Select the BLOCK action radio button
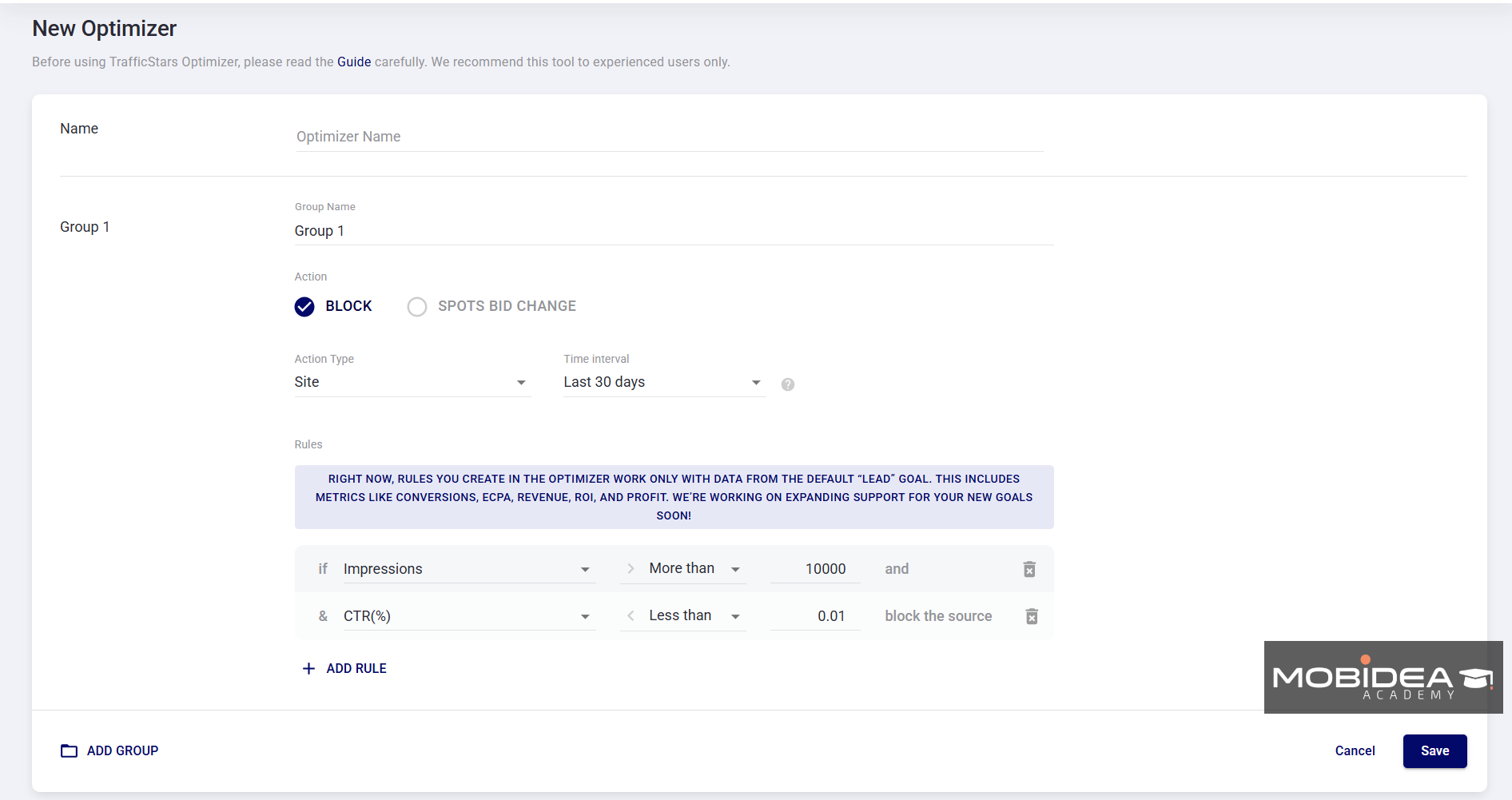1512x800 pixels. [x=304, y=306]
